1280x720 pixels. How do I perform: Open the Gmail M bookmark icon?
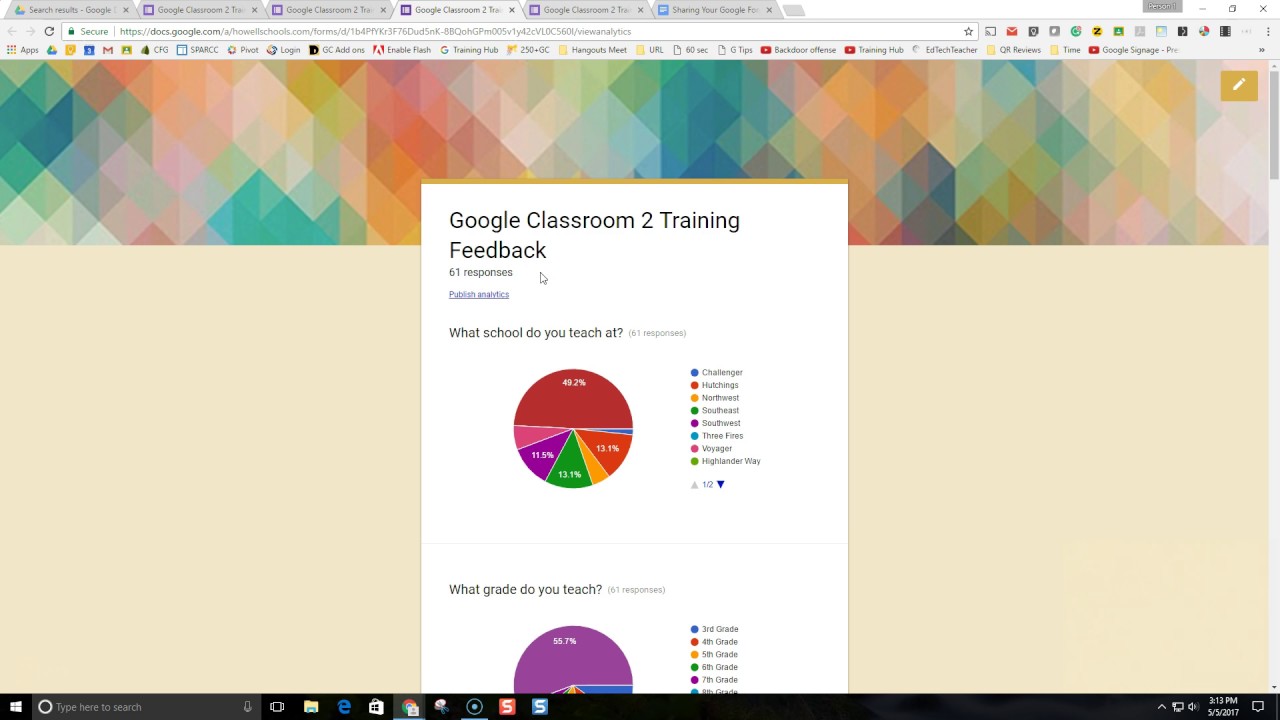point(108,50)
